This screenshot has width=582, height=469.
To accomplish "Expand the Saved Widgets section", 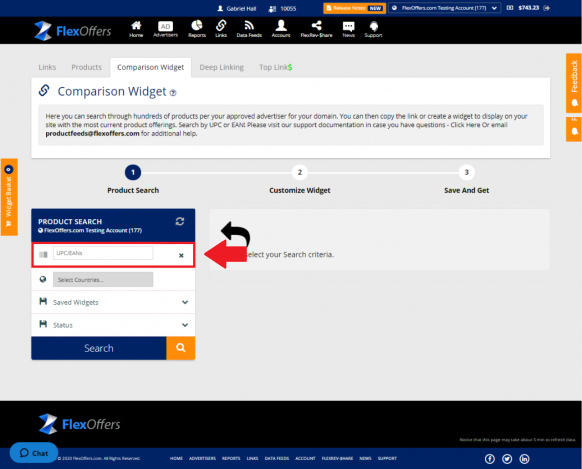I will point(113,302).
